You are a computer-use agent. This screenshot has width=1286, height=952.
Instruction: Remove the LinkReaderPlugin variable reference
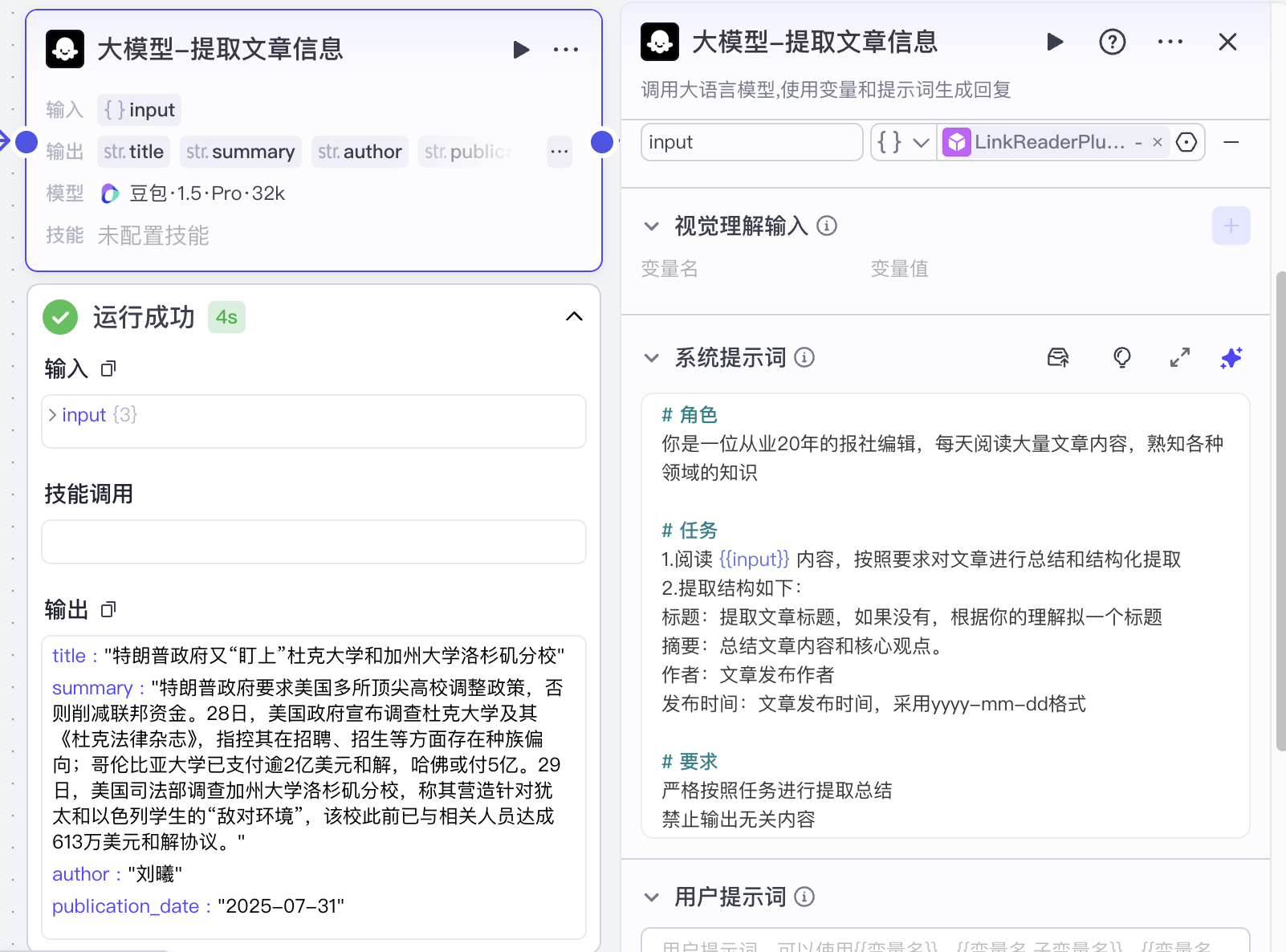click(x=1156, y=142)
